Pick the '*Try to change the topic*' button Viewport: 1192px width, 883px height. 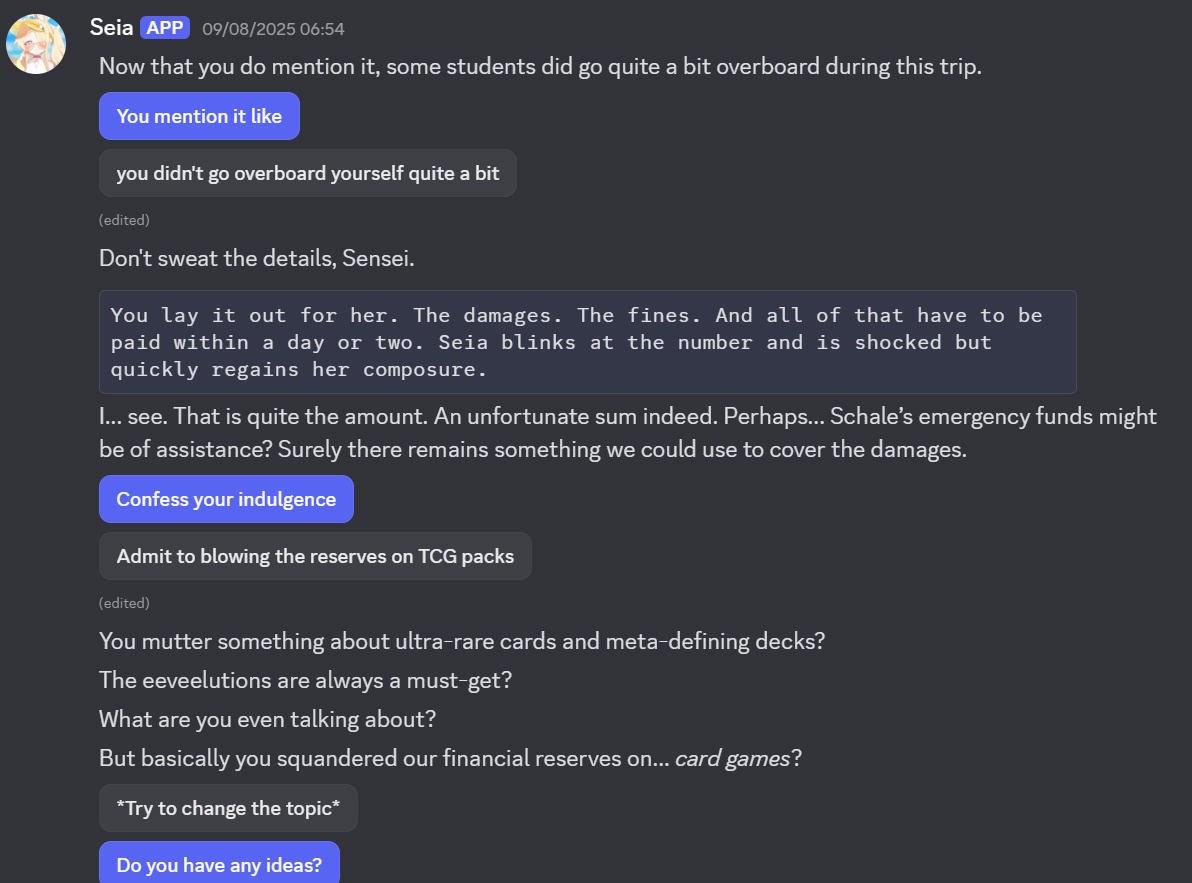(x=228, y=809)
